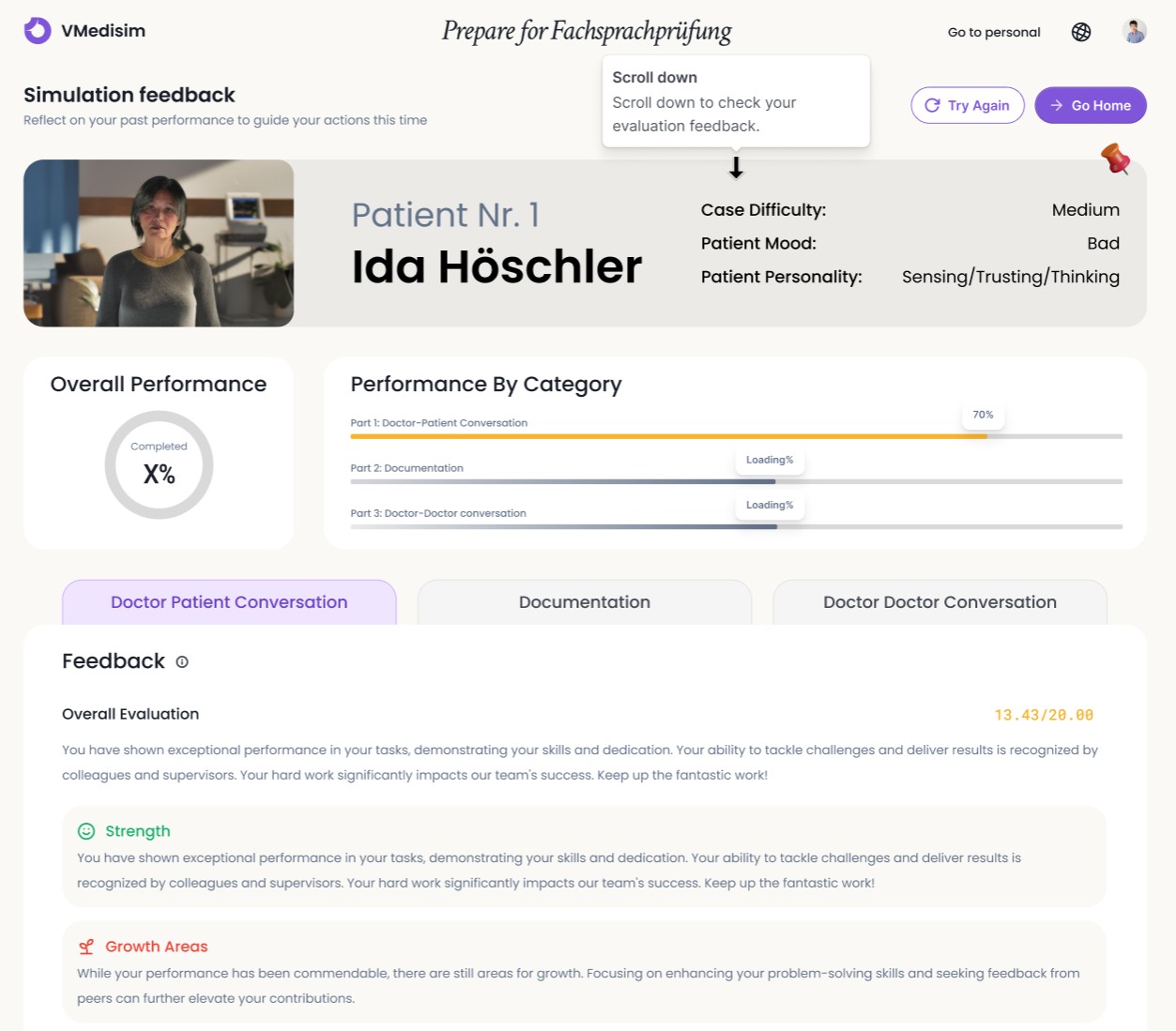Switch to the Documentation tab
The image size is (1176, 1031).
pos(584,601)
